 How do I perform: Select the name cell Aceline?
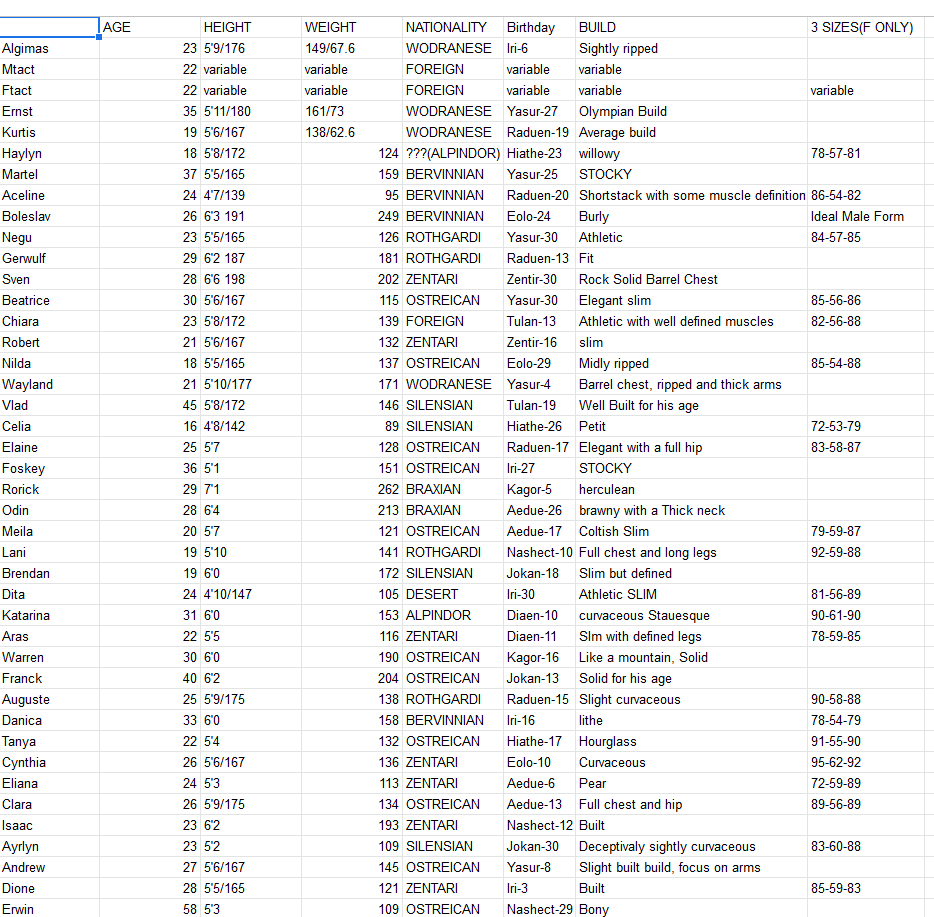coord(49,195)
